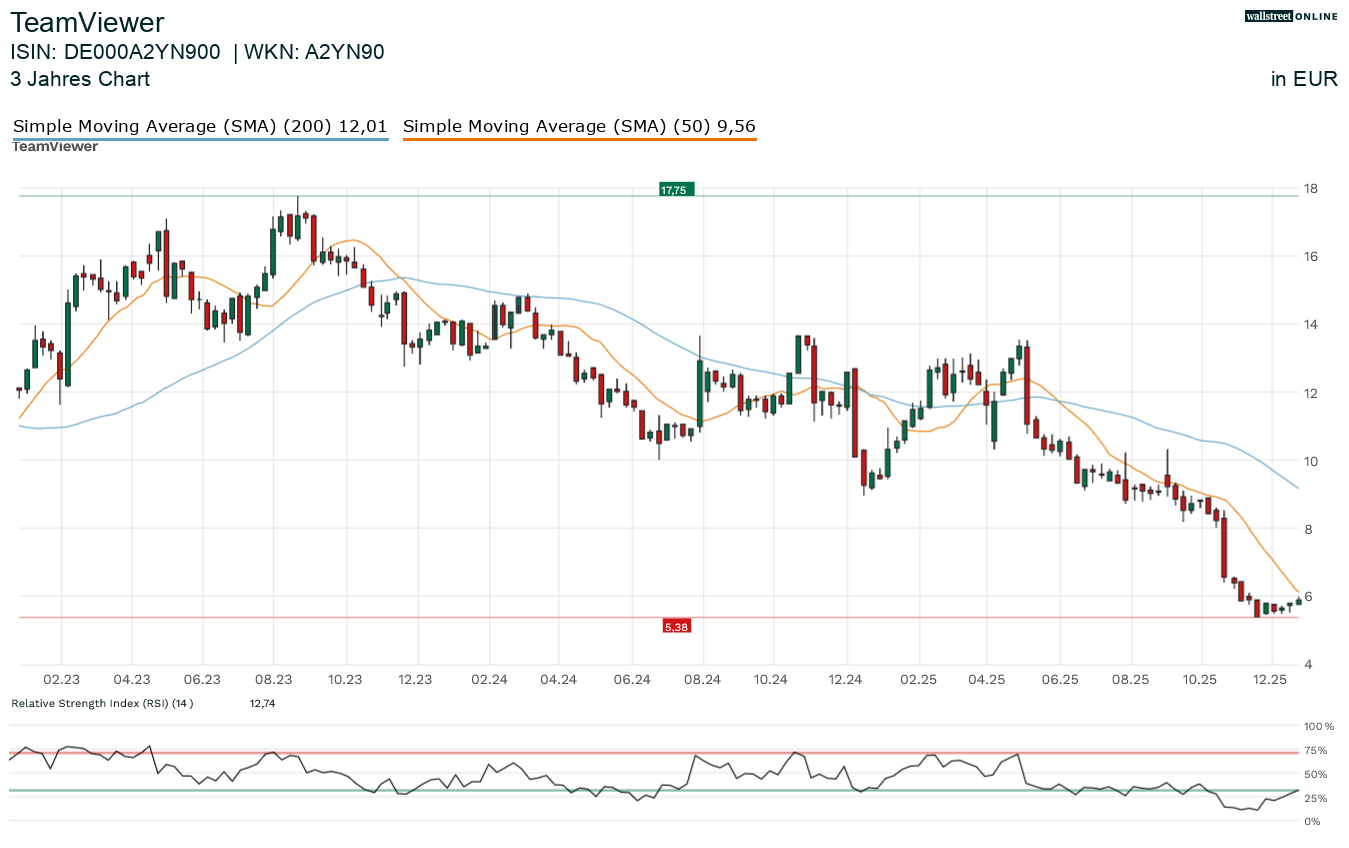Click the TeamViewer chart title

[87, 23]
